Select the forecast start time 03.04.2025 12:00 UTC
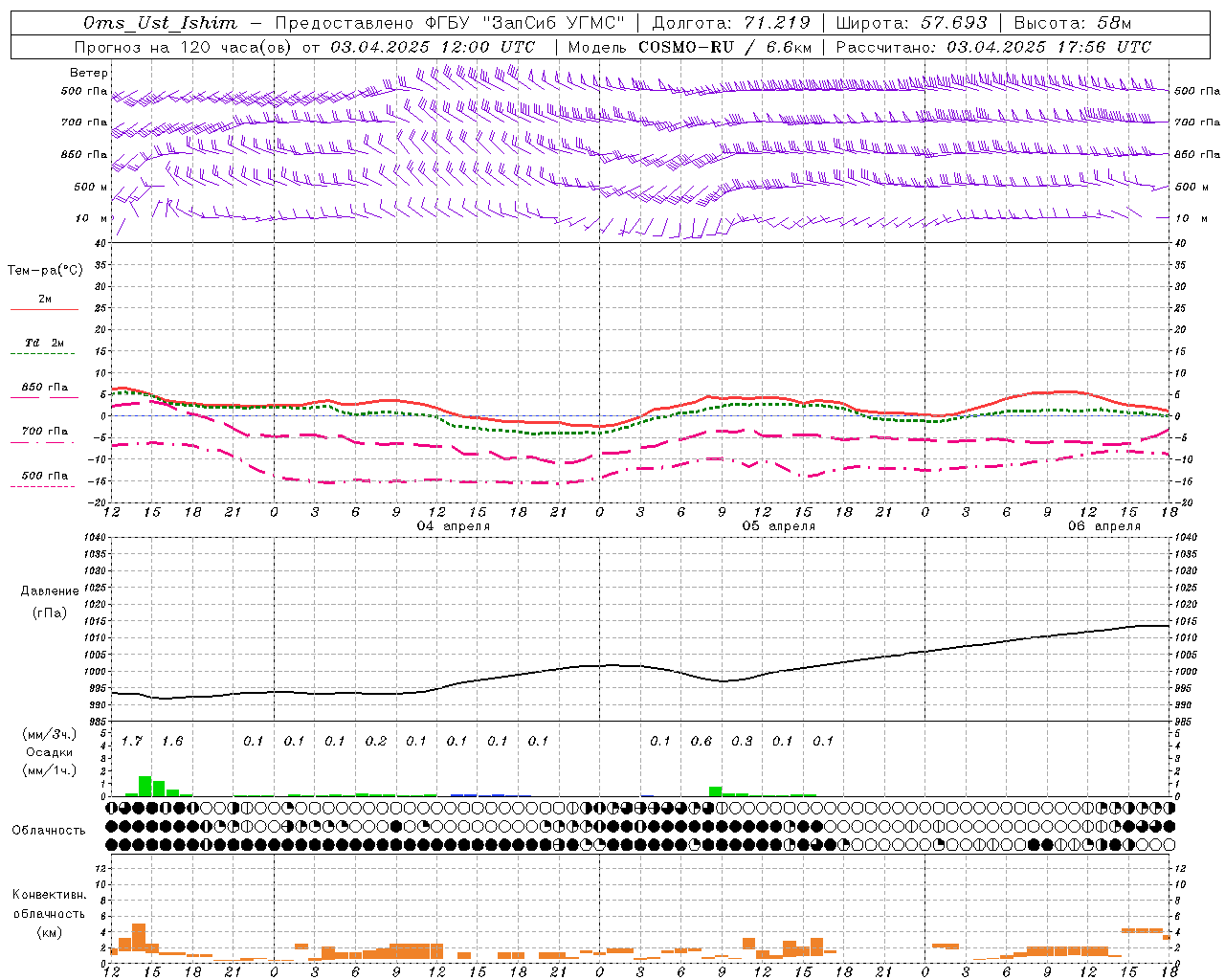 433,47
